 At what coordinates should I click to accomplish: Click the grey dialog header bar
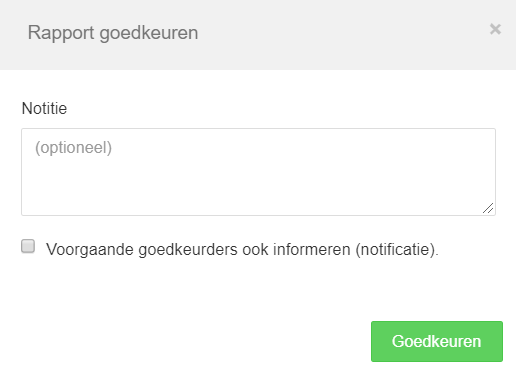[x=258, y=35]
